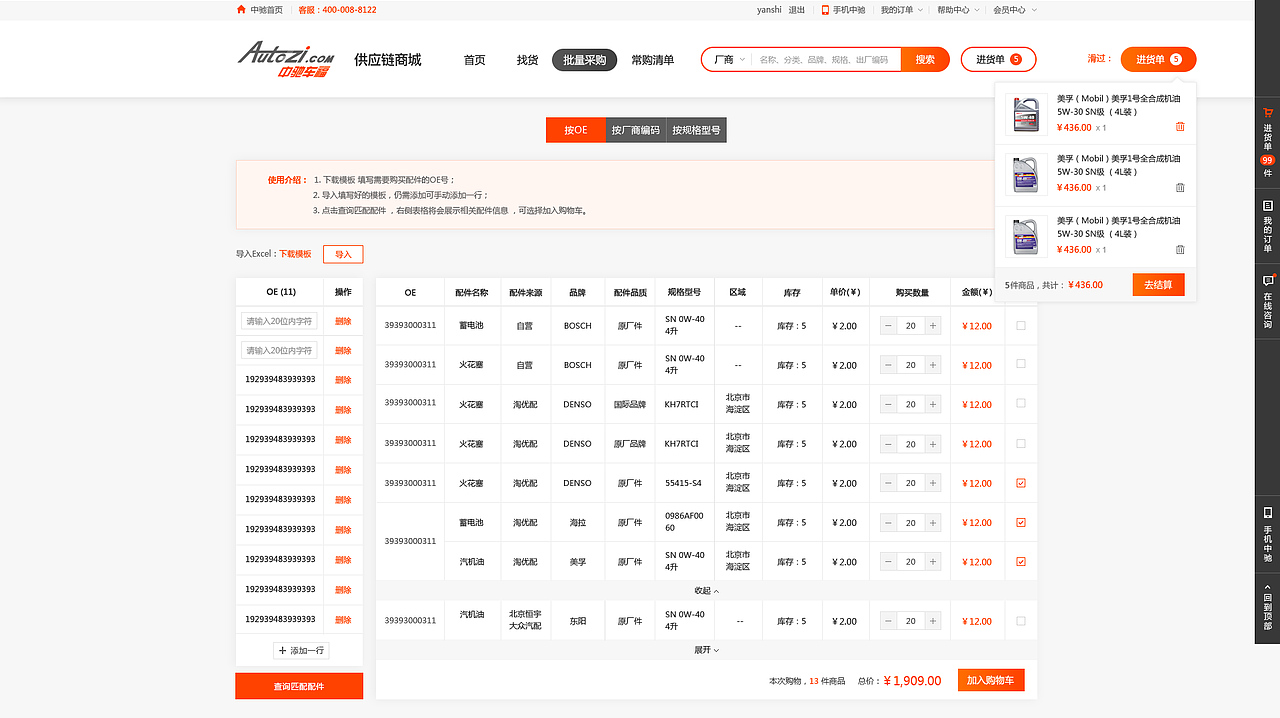Decrease quantity for 蓄电池 BOSCH row
Screen dimensions: 1280x718
pos(888,326)
